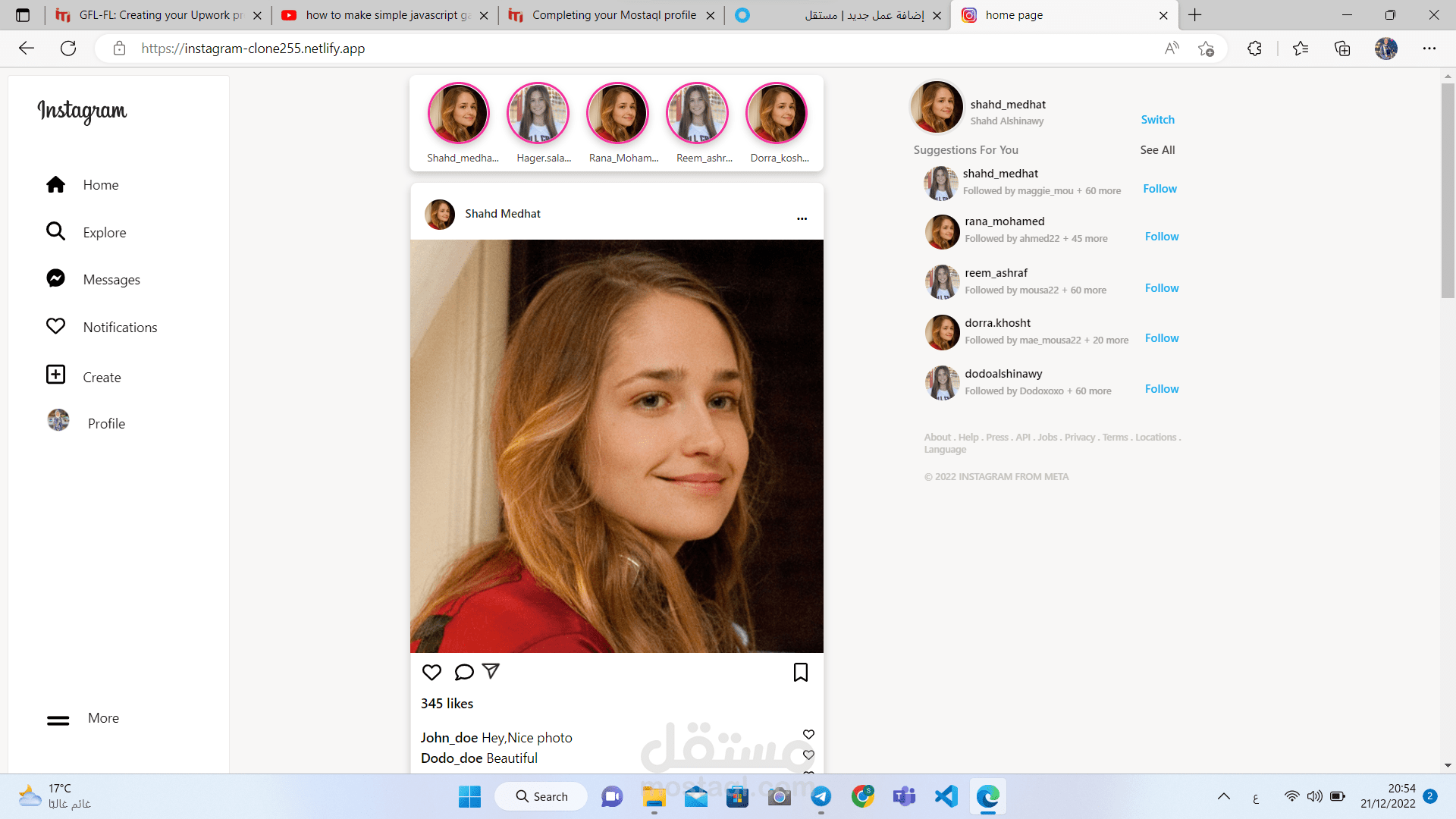This screenshot has height=819, width=1456.
Task: Open Notifications in the sidebar
Action: (121, 328)
